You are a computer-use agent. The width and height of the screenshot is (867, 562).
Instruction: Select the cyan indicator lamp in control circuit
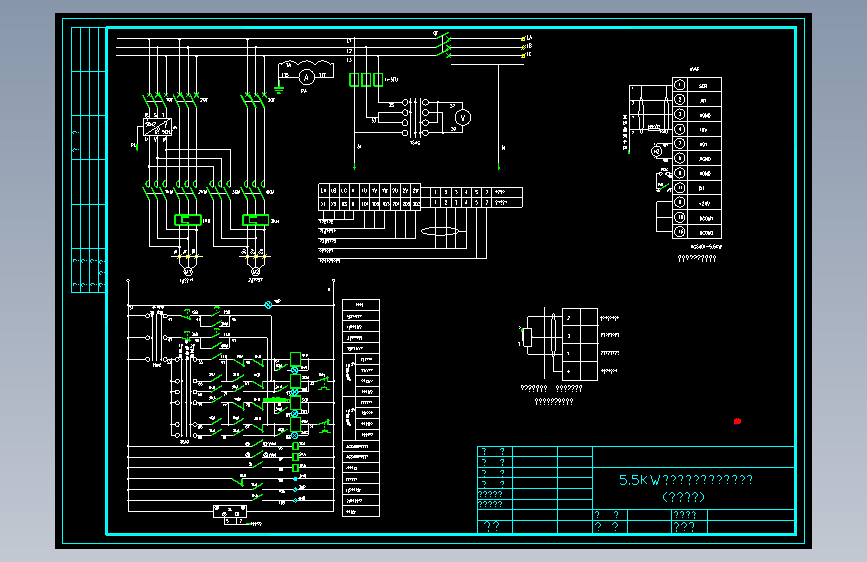[x=268, y=305]
